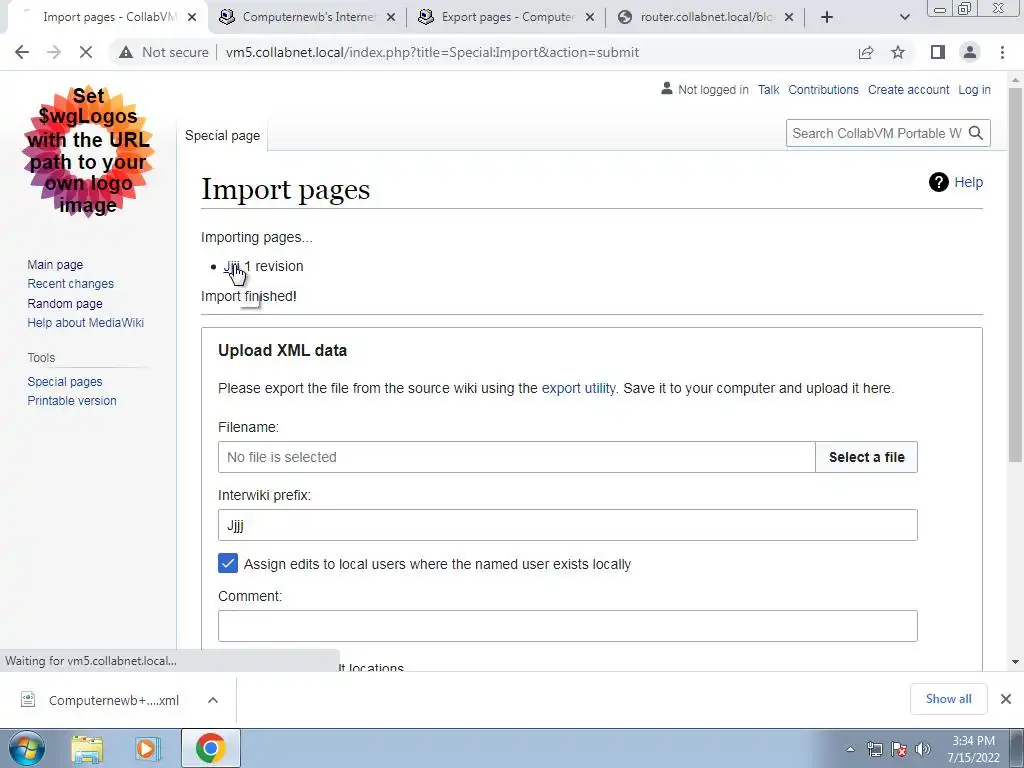Open Recent changes in sidebar
1024x768 pixels.
[x=71, y=283]
